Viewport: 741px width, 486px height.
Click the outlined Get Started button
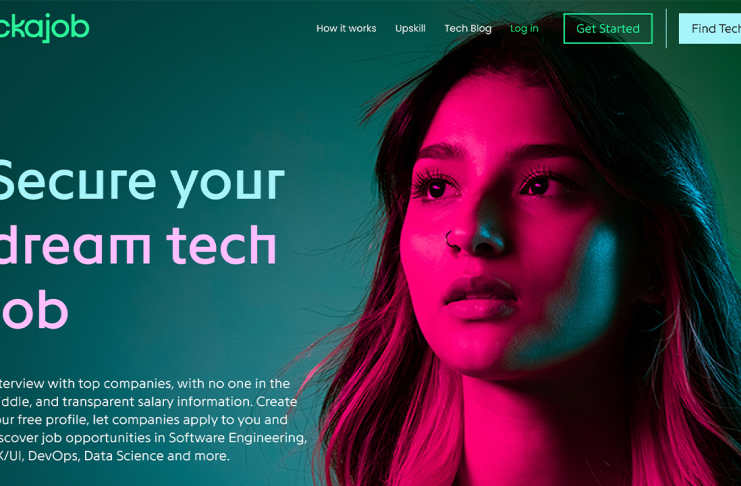click(x=608, y=29)
